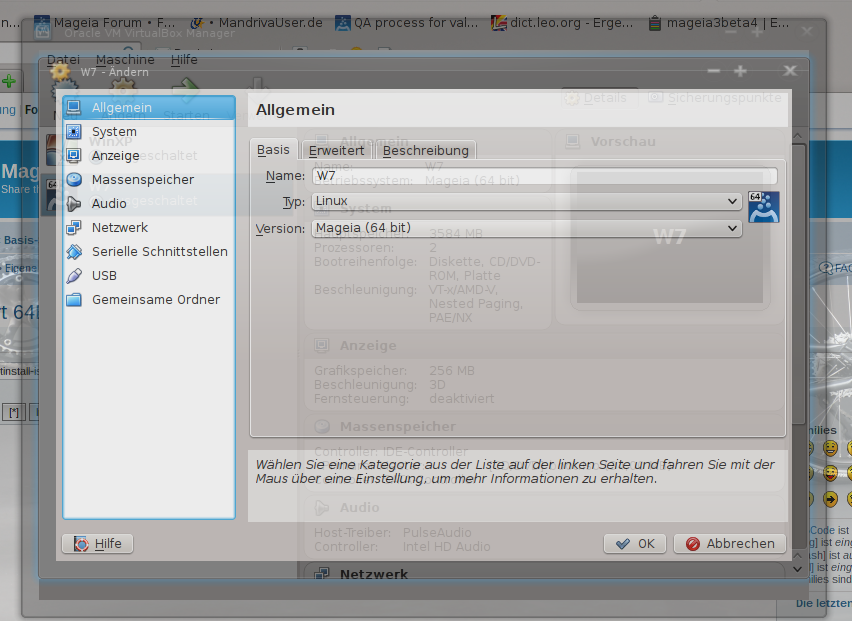Open the Typ dropdown showing Linux
The height and width of the screenshot is (621, 852).
[527, 201]
